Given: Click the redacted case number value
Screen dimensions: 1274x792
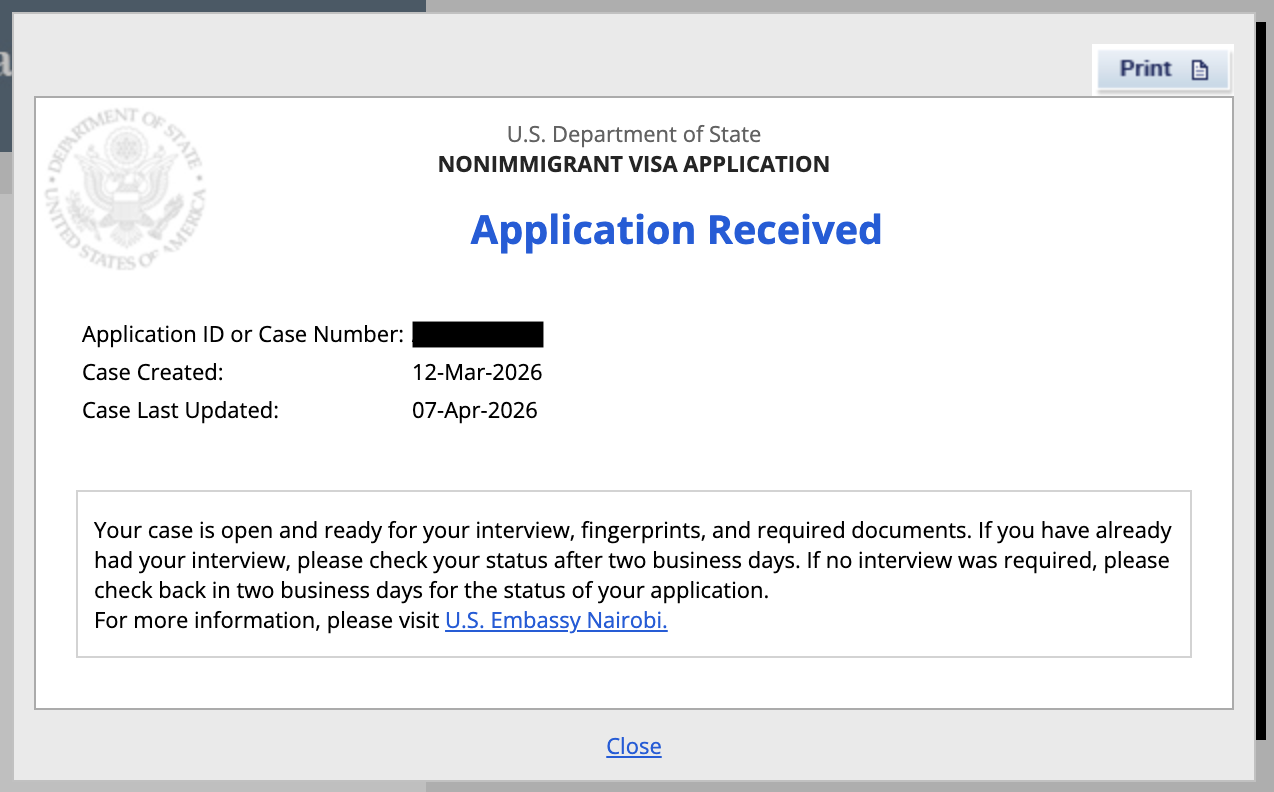Looking at the screenshot, I should pos(477,334).
